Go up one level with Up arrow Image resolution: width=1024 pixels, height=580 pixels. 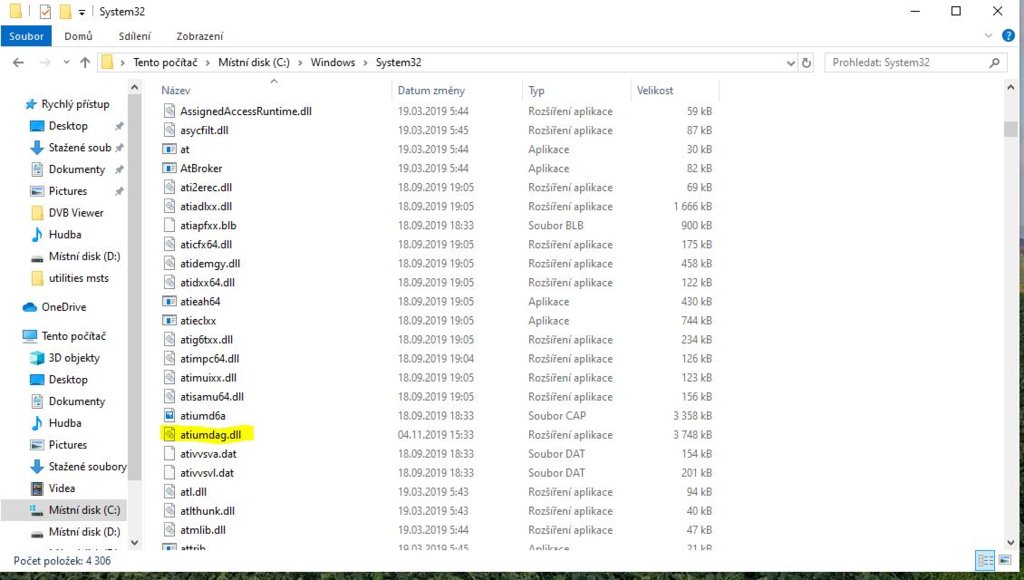pos(85,62)
